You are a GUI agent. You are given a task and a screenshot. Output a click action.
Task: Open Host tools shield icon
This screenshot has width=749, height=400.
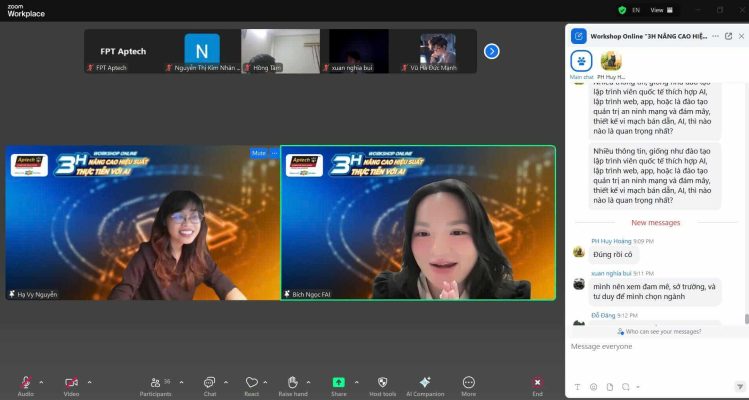381,382
